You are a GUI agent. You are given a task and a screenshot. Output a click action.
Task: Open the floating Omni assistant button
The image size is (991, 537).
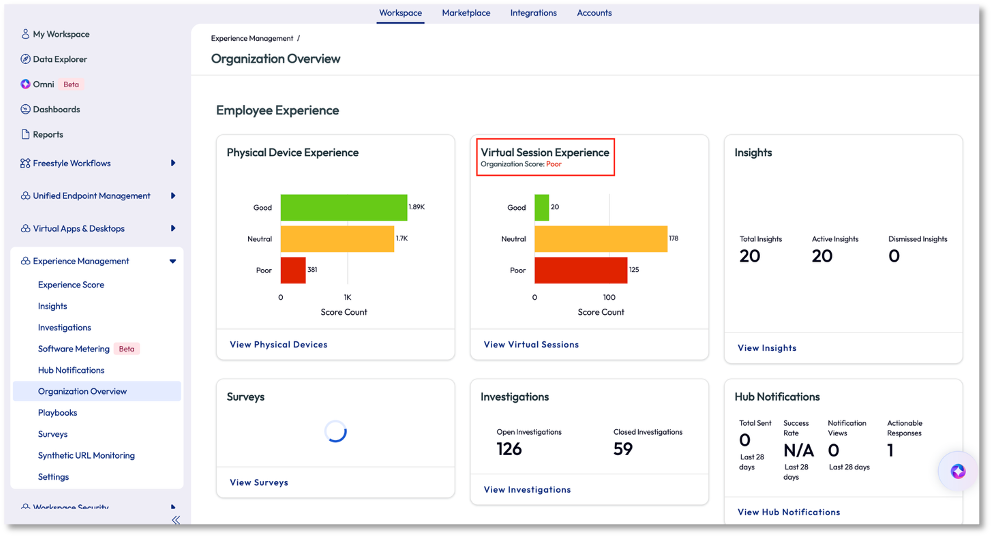pyautogui.click(x=957, y=471)
